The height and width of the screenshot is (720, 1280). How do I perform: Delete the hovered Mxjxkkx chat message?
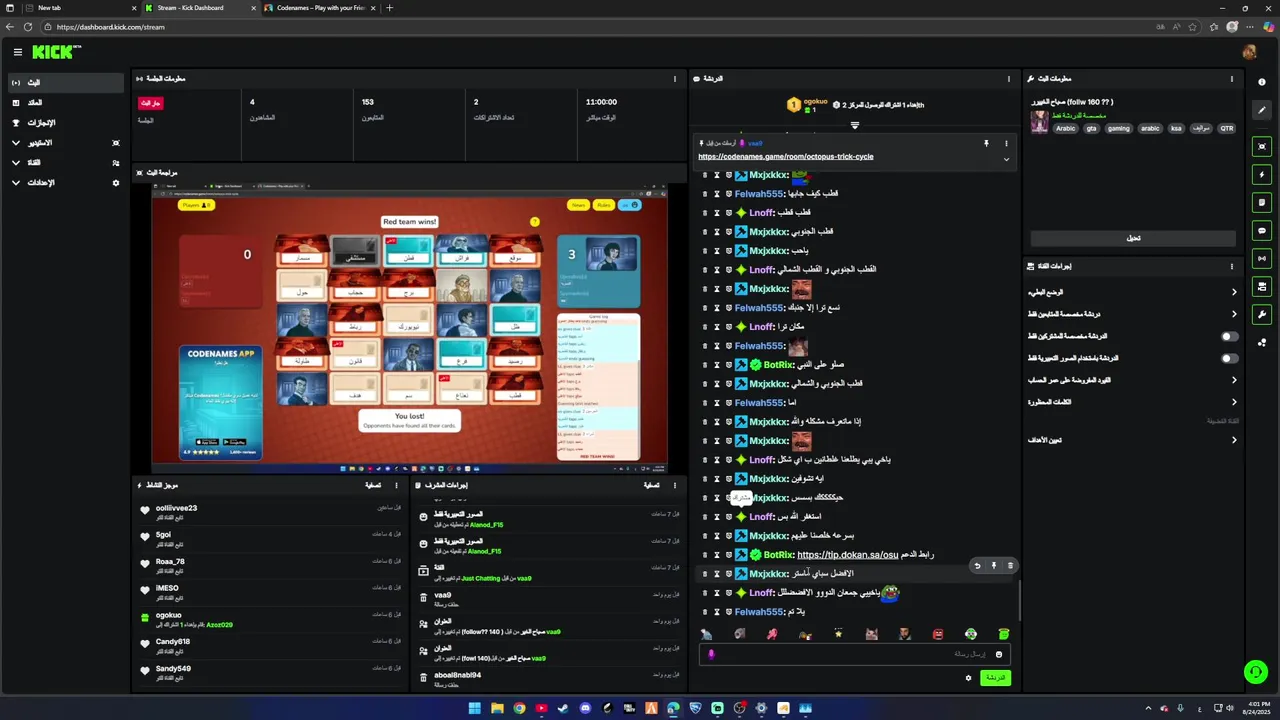tap(1010, 566)
